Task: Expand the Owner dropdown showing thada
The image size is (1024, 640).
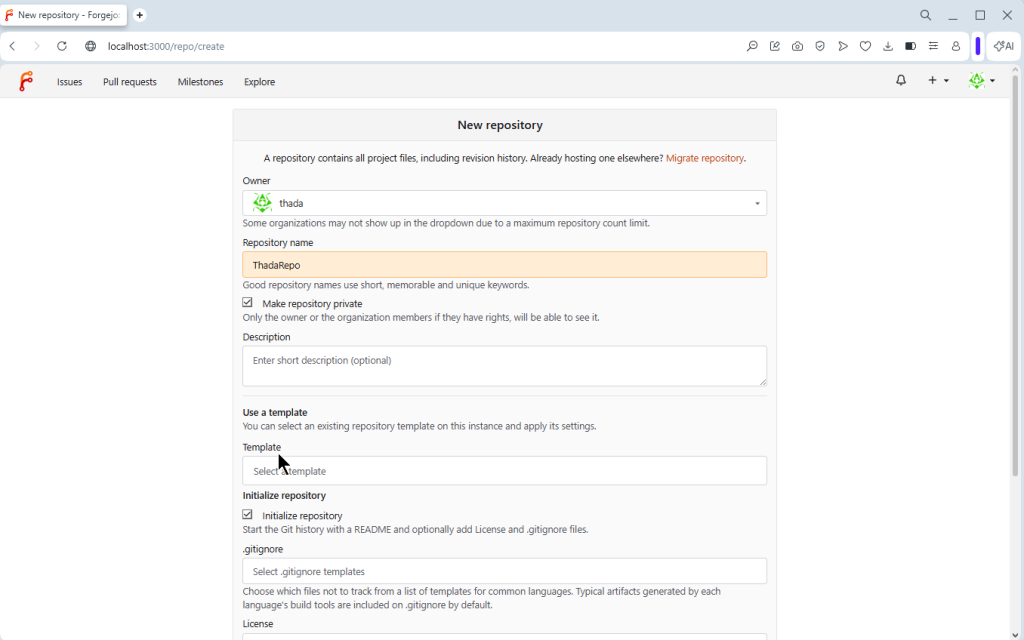Action: pos(504,203)
